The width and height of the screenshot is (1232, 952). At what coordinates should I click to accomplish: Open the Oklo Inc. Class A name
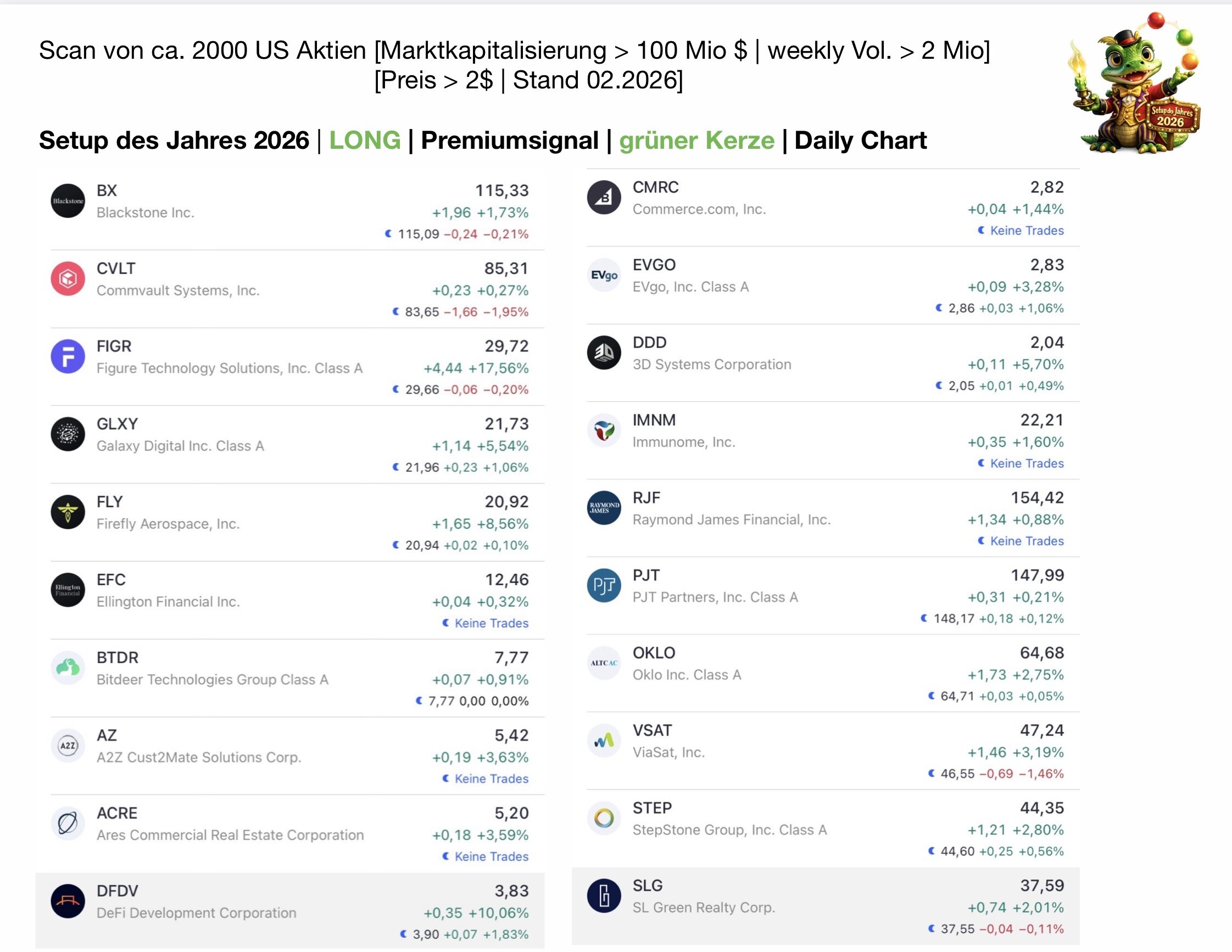pos(687,675)
